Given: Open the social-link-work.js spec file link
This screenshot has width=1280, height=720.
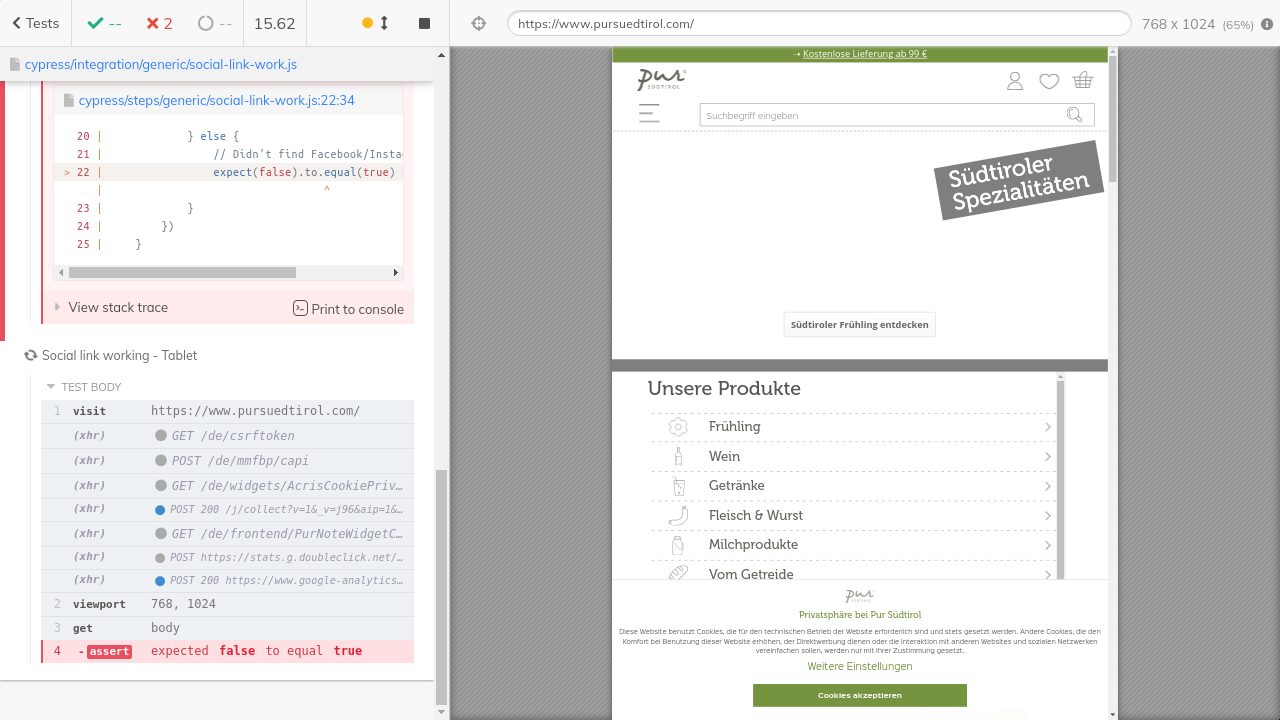Looking at the screenshot, I should 160,65.
